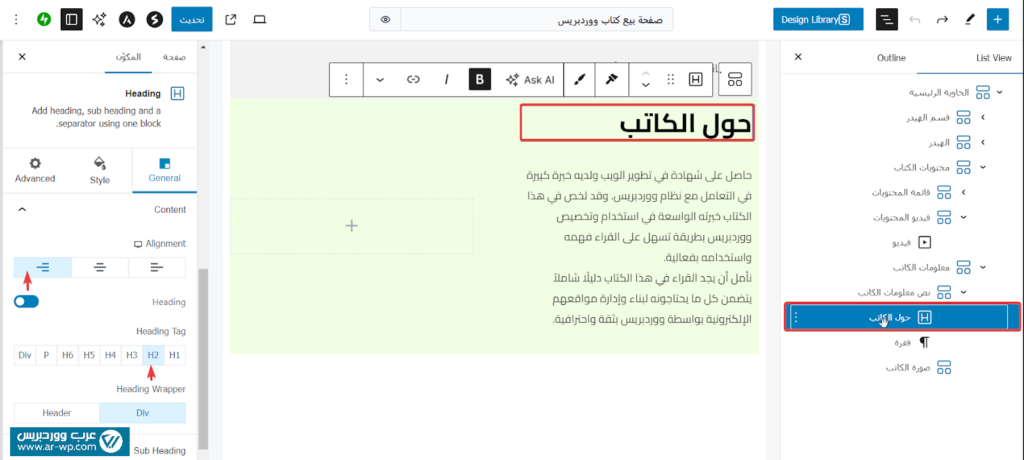The height and width of the screenshot is (460, 1024).
Task: Apply italic formatting from block toolbar
Action: pos(446,79)
